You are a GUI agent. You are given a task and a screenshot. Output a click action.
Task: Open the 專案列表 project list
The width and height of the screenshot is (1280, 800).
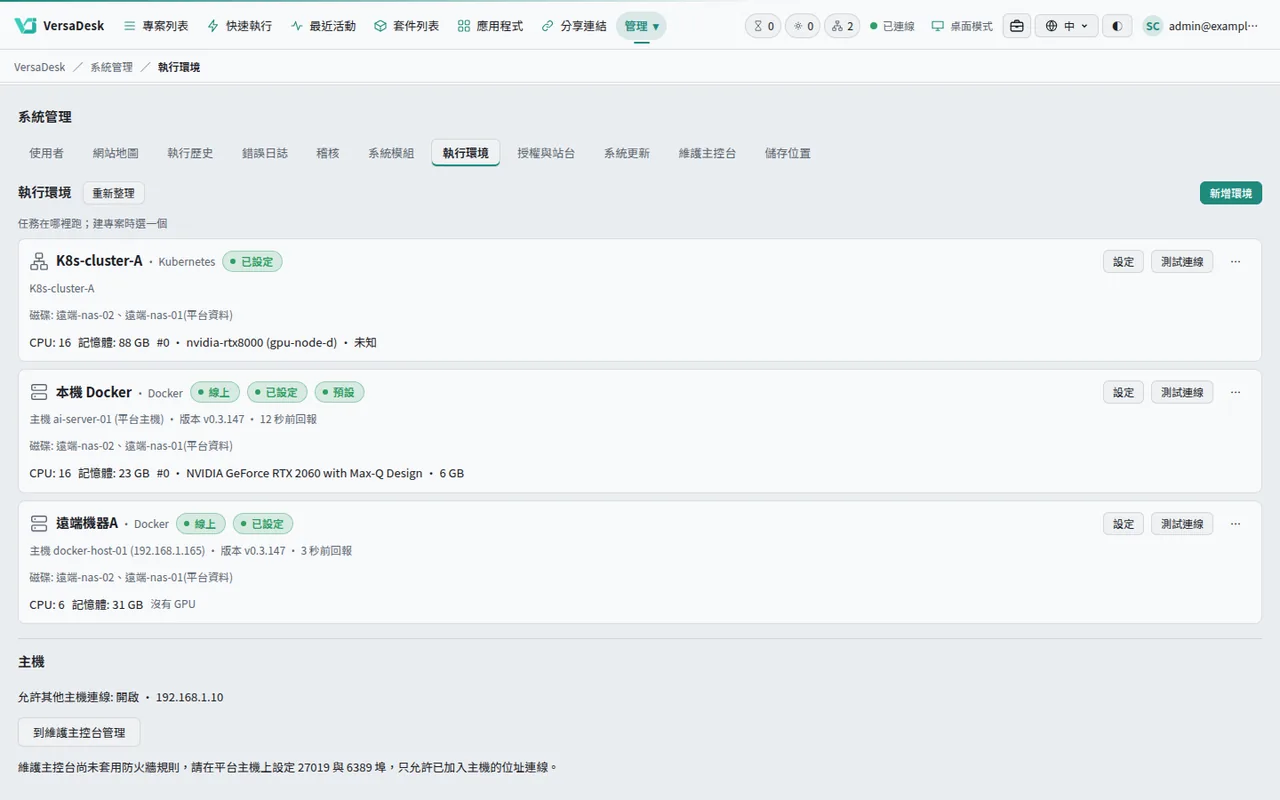click(156, 26)
